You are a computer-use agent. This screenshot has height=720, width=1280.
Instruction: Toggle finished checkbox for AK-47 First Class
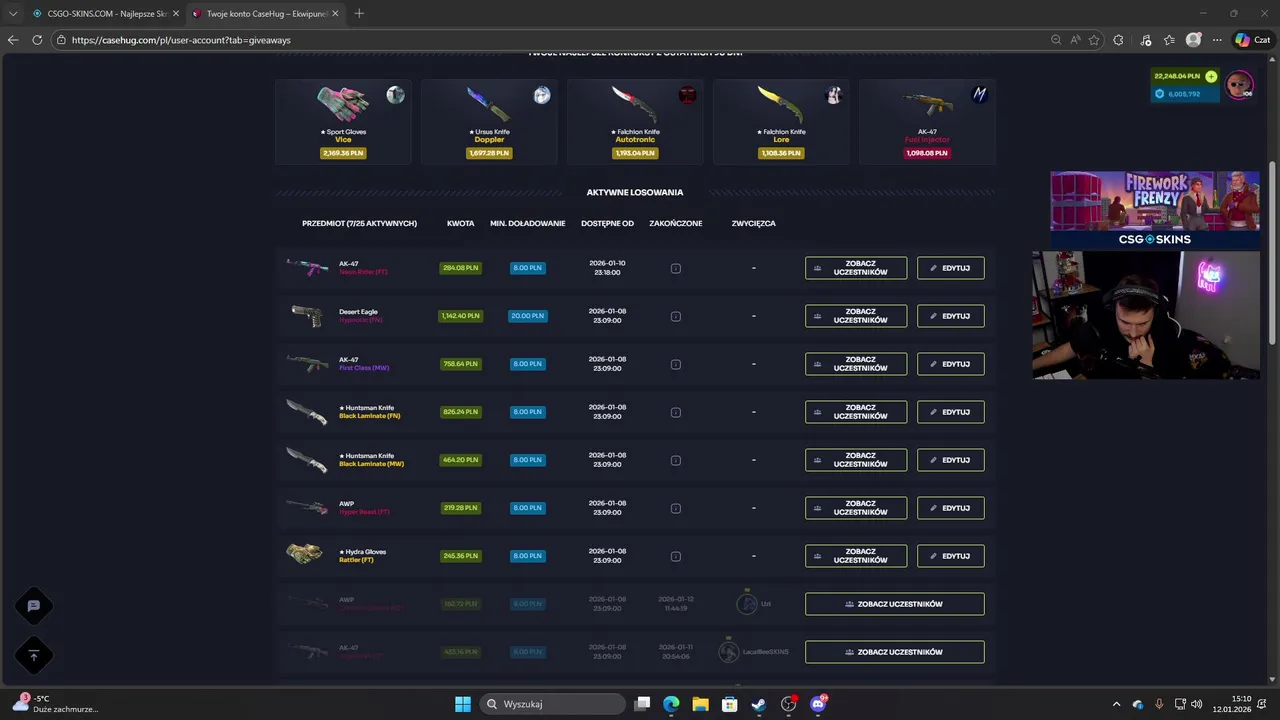point(676,364)
